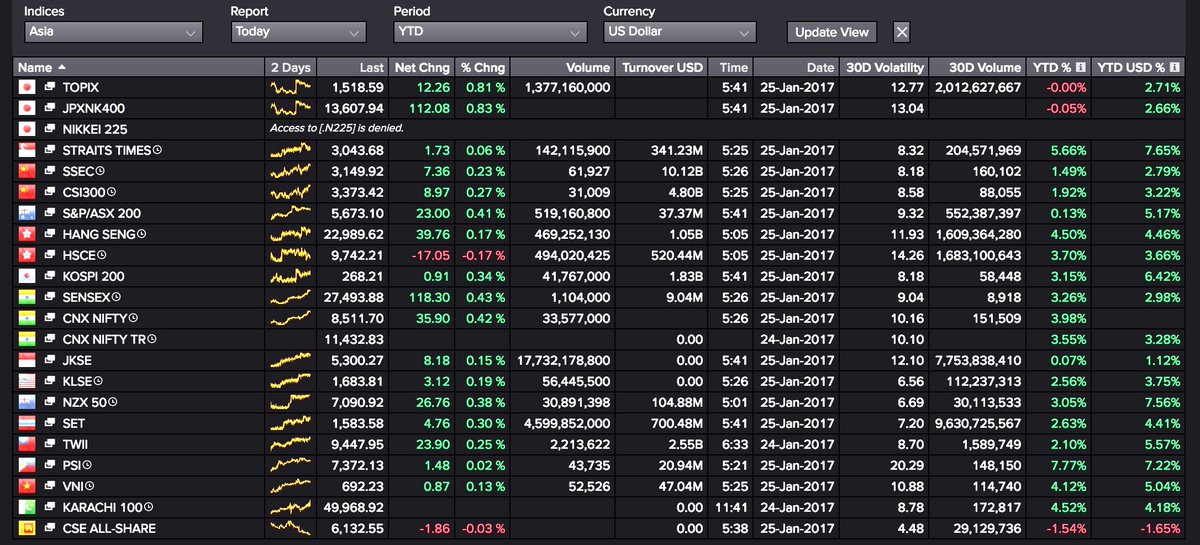This screenshot has height=545, width=1200.
Task: Click the info icon in YTD USD % header
Action: (x=1176, y=68)
